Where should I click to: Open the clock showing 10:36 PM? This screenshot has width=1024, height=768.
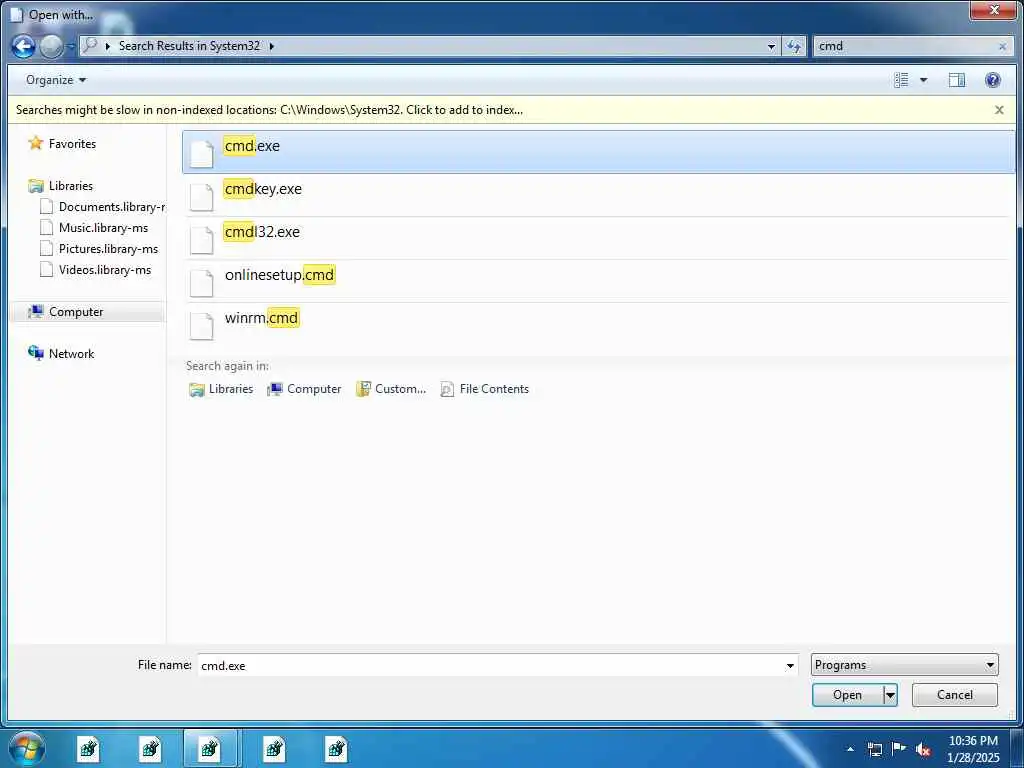tap(973, 749)
